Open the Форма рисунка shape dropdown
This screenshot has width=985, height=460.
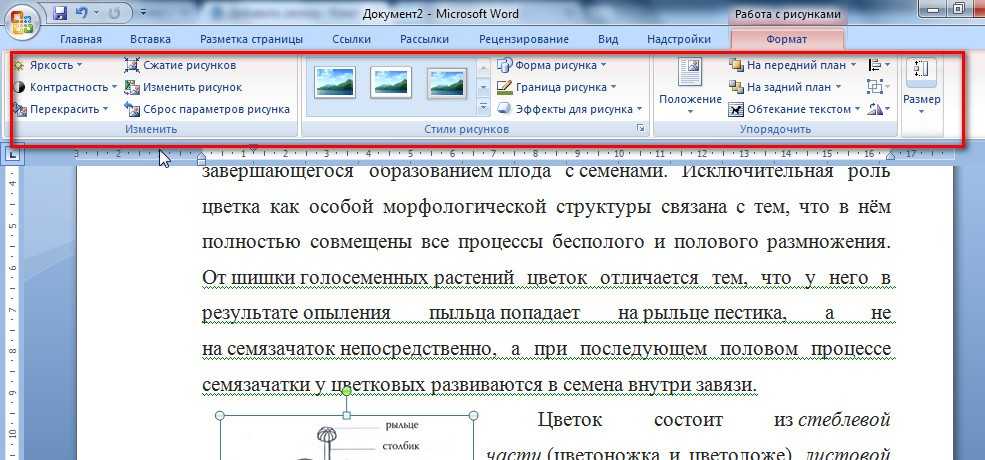tap(552, 65)
